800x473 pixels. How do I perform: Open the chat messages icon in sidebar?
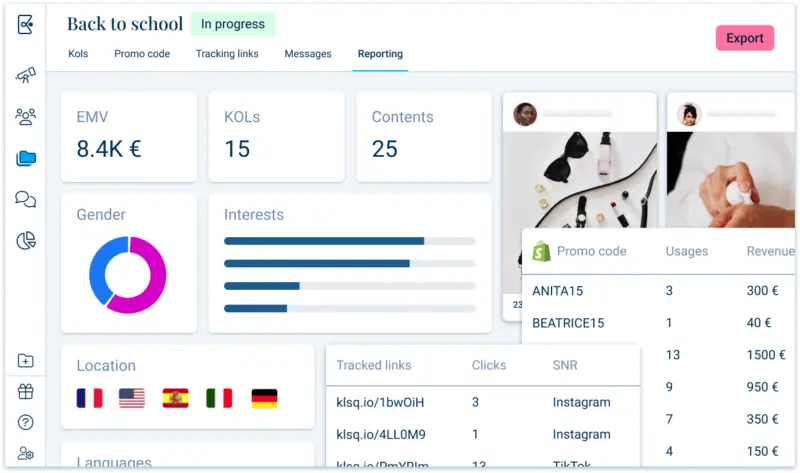26,199
